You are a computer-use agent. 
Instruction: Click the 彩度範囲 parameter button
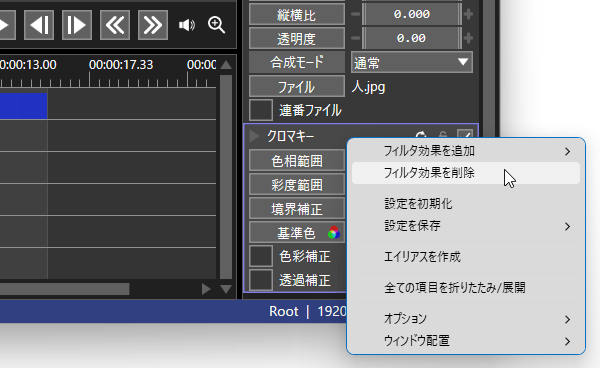pos(297,185)
